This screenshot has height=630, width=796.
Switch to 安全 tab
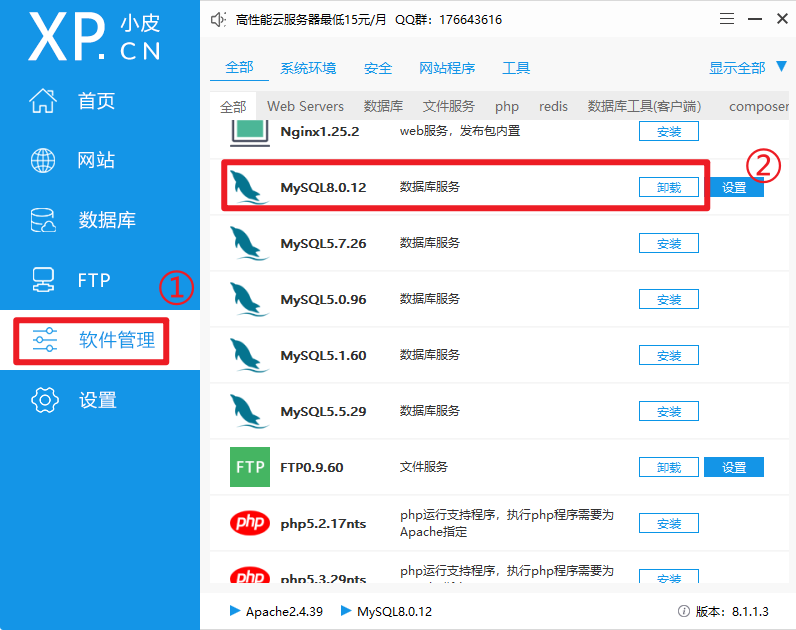click(378, 68)
